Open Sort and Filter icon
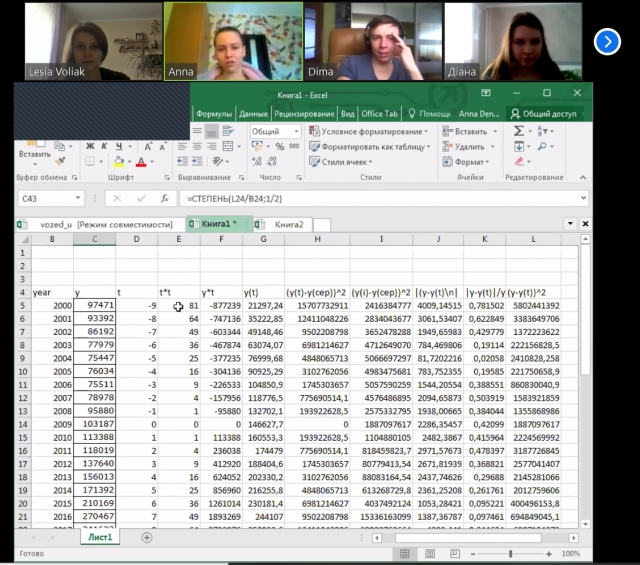This screenshot has width=640, height=565. (x=542, y=131)
